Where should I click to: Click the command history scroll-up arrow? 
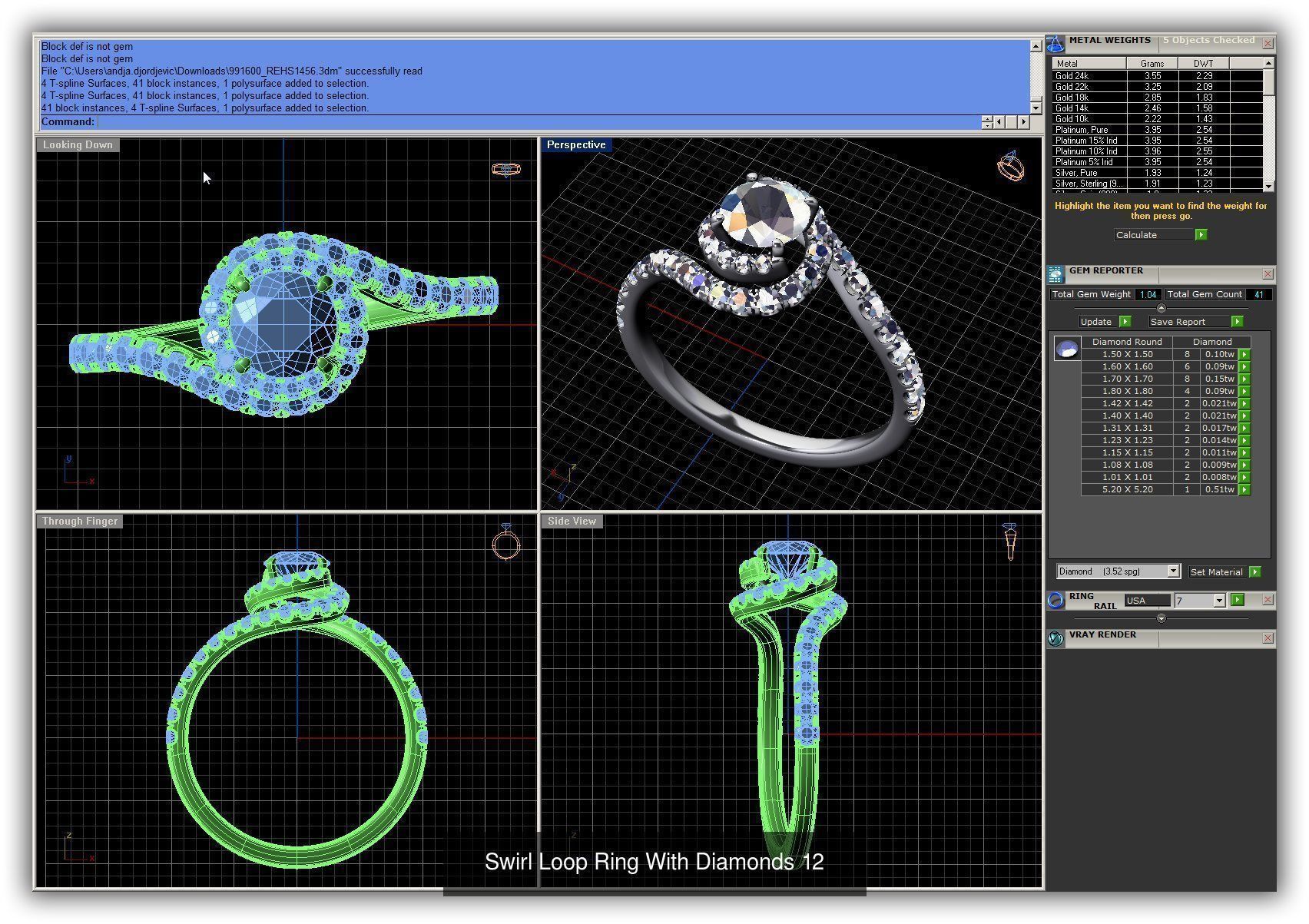1036,46
